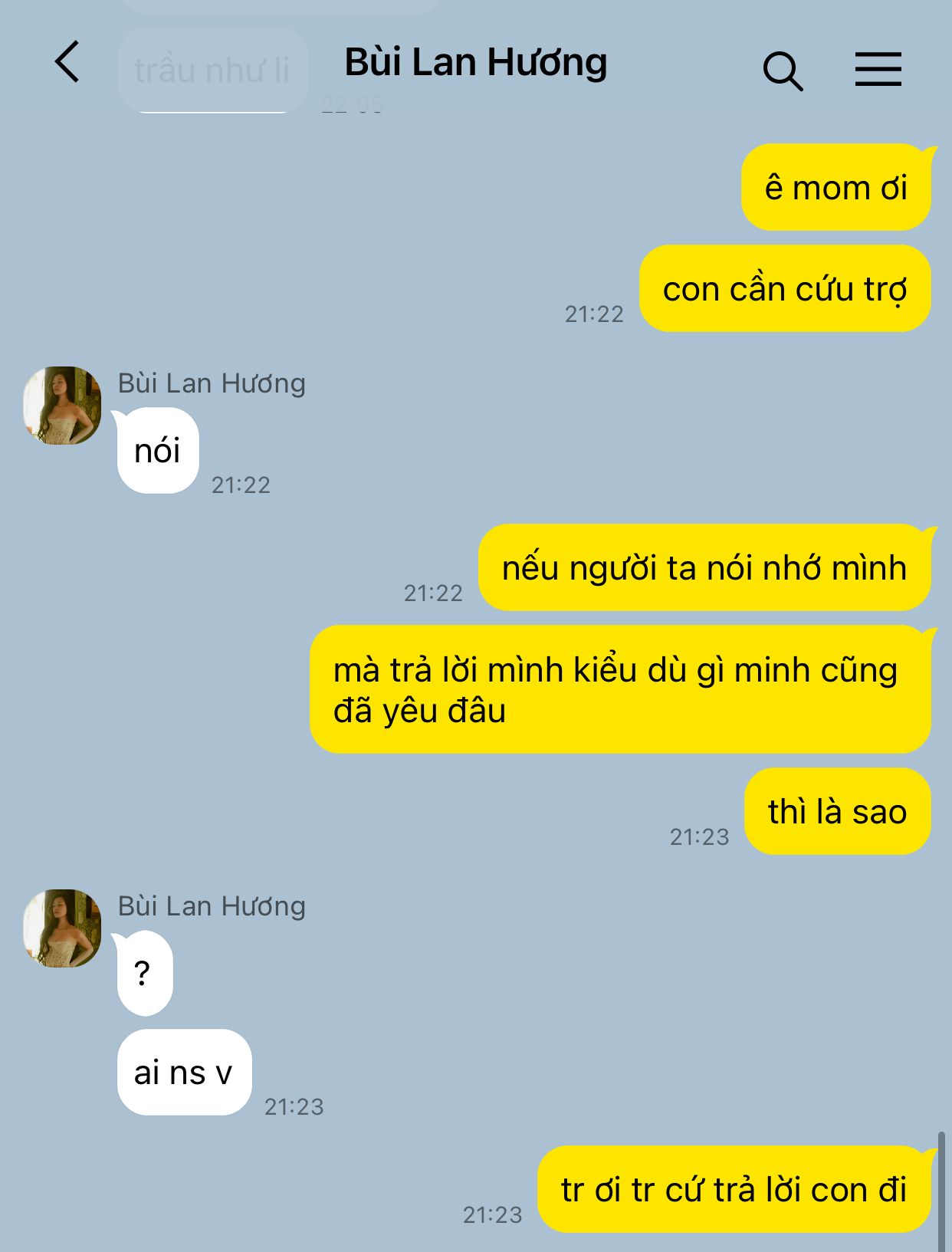The height and width of the screenshot is (1252, 952).
Task: Go back using the header arrow
Action: click(x=67, y=62)
